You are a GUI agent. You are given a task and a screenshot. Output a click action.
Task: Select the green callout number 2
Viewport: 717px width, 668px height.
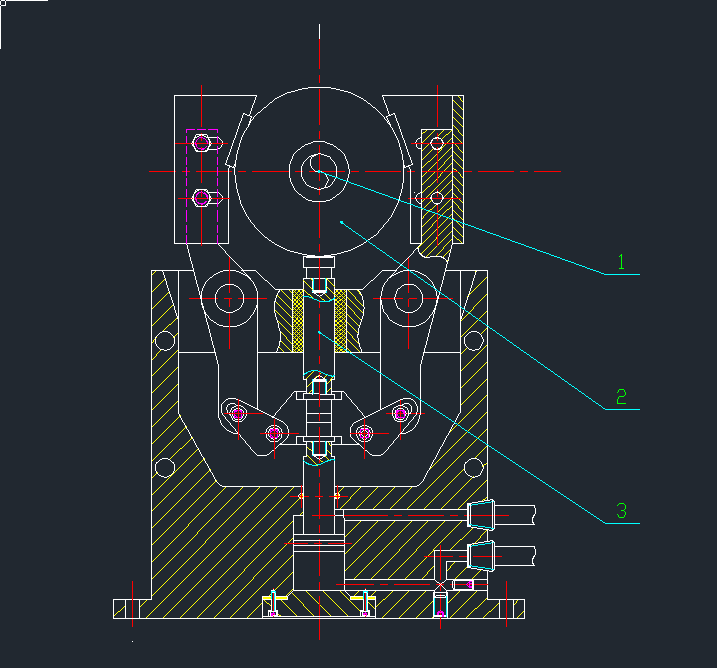620,397
